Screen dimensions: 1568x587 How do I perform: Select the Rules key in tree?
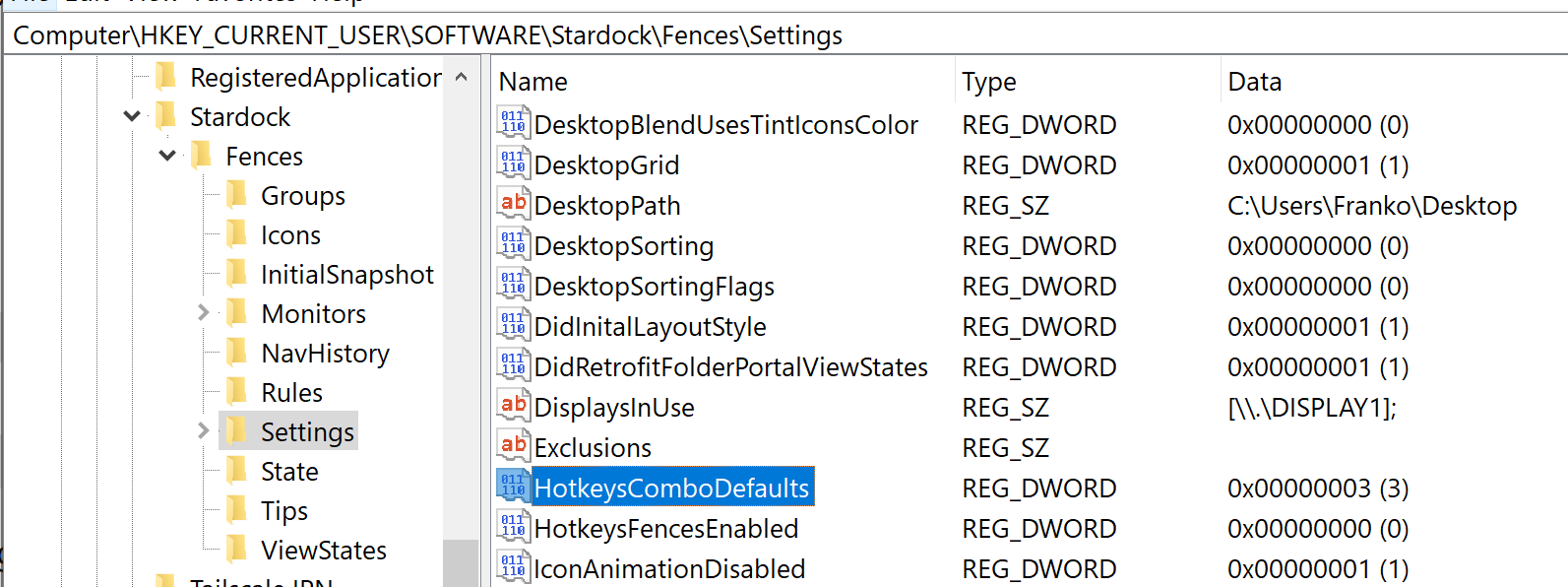pos(291,392)
